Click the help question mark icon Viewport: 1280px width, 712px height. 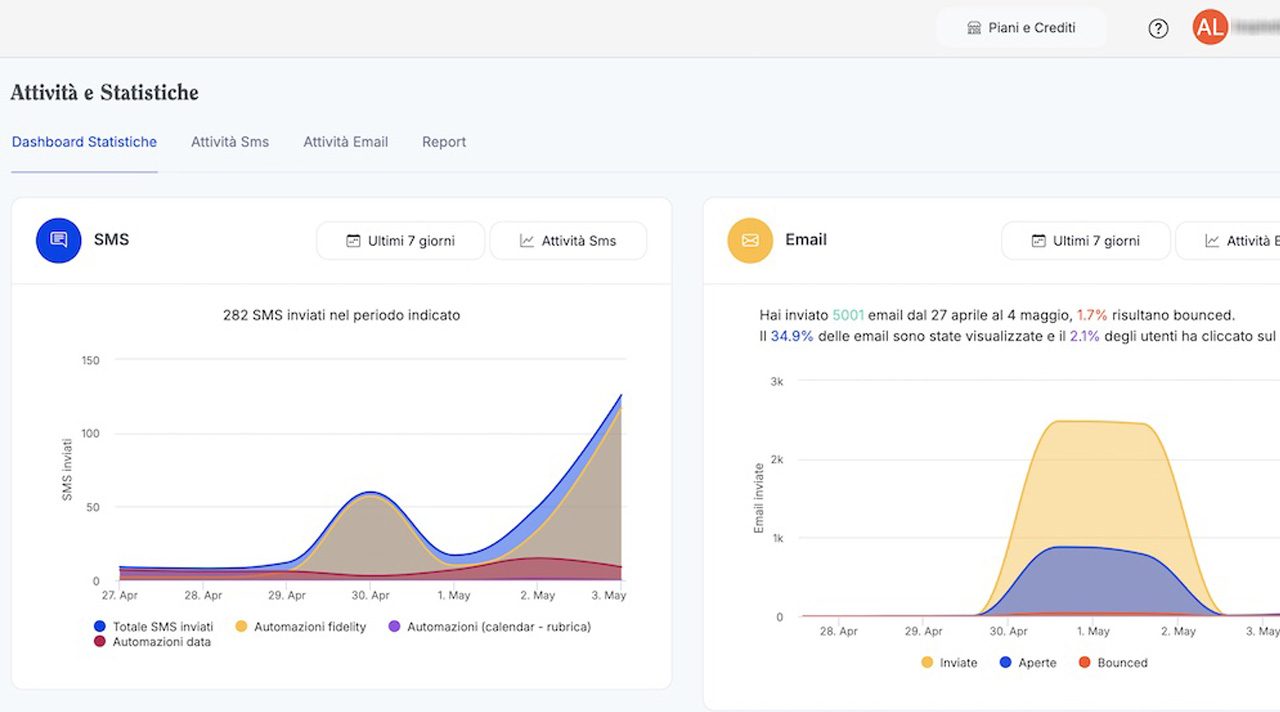click(x=1158, y=28)
